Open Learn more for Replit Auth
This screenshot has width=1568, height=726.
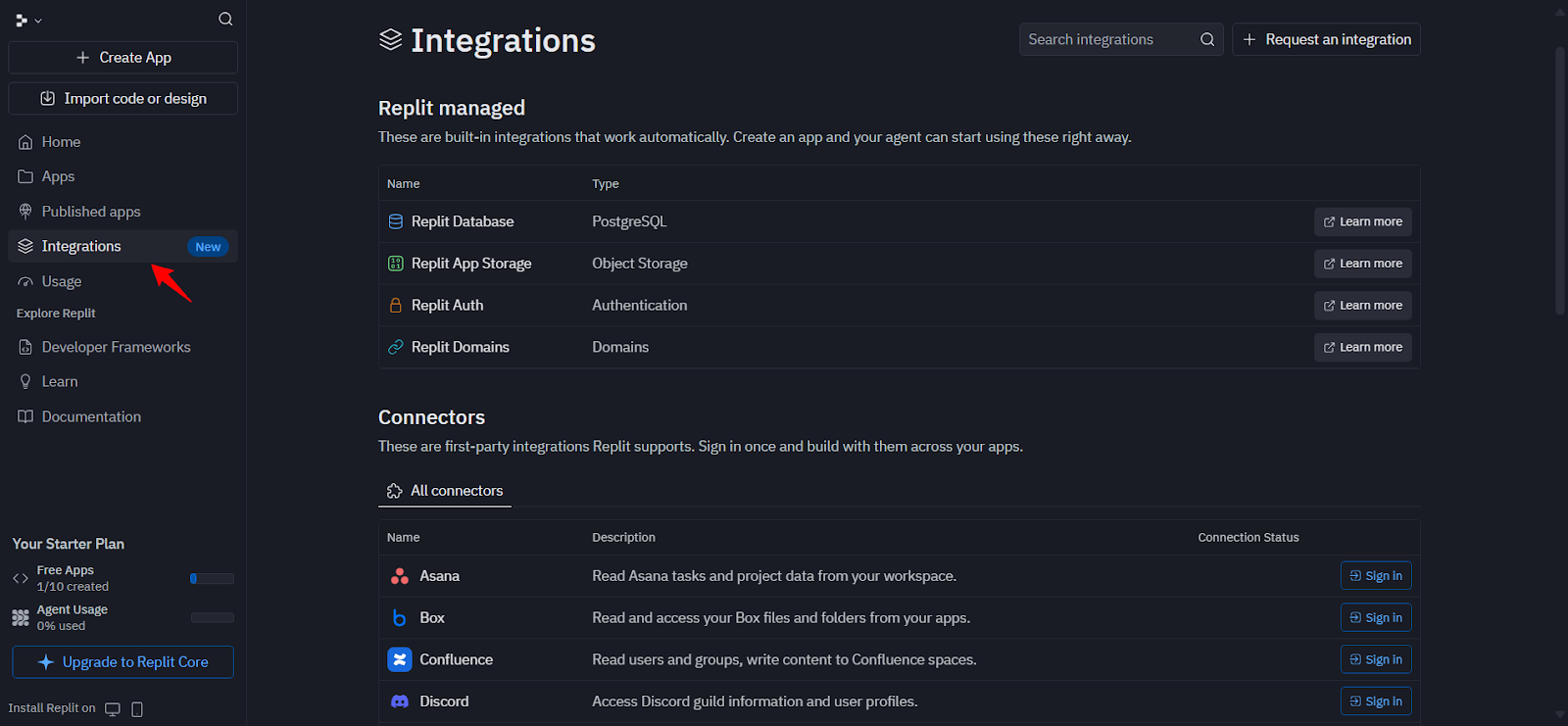coord(1363,306)
